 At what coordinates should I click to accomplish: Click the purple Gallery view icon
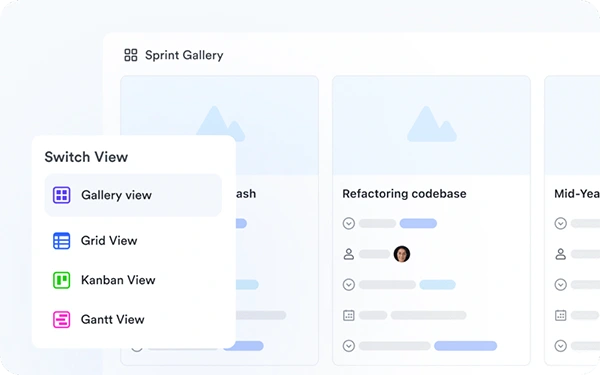(61, 195)
